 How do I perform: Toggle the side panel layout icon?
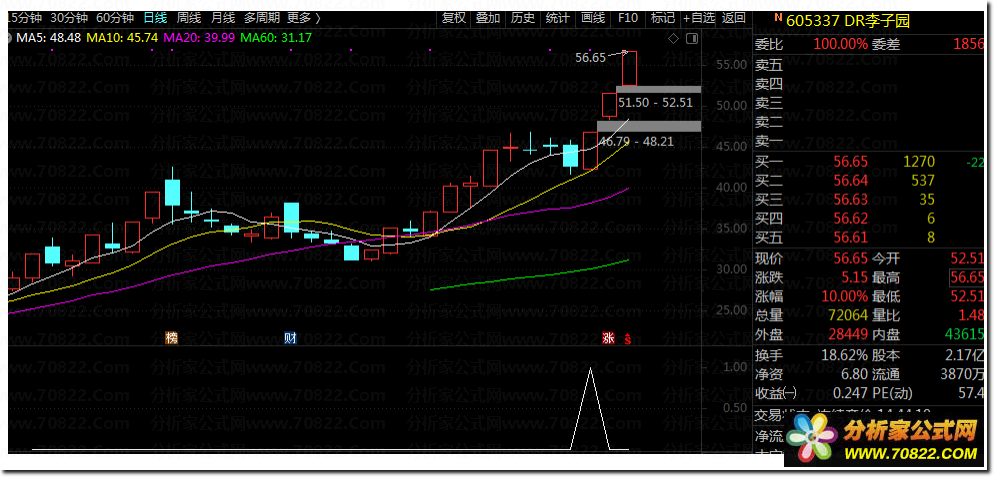[x=692, y=39]
